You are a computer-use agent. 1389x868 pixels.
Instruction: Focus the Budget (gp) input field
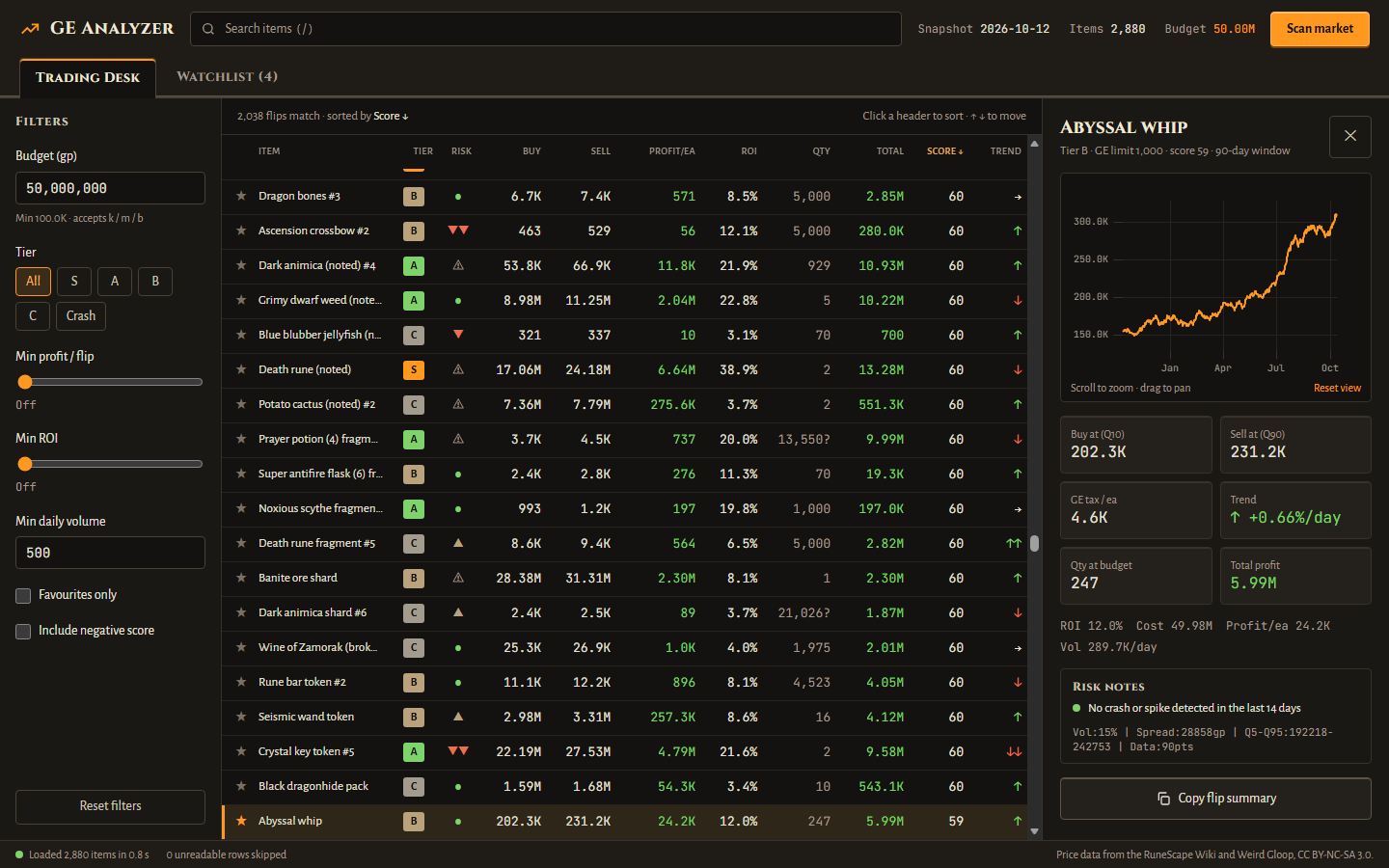110,188
